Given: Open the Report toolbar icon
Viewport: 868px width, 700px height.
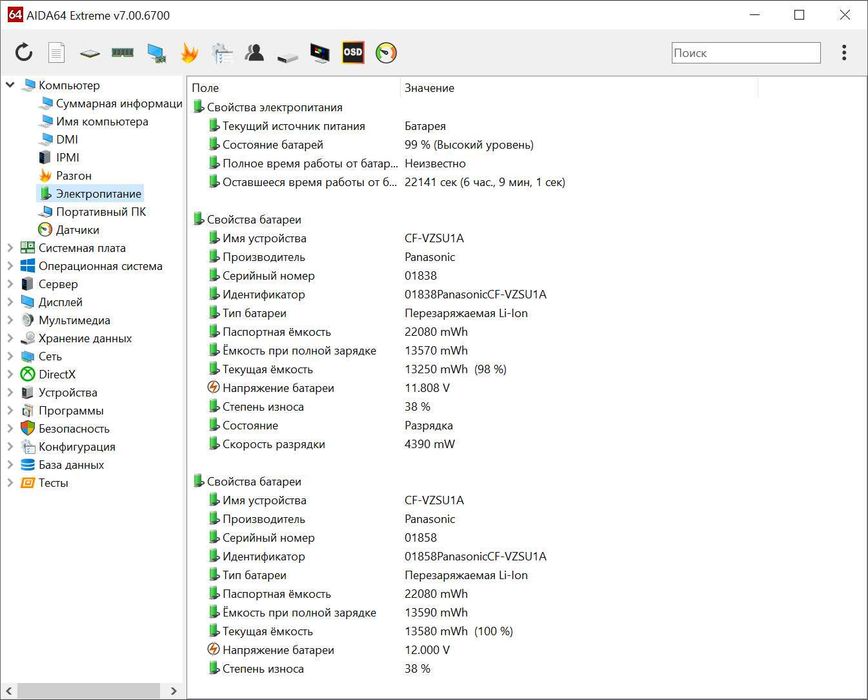Looking at the screenshot, I should (56, 53).
